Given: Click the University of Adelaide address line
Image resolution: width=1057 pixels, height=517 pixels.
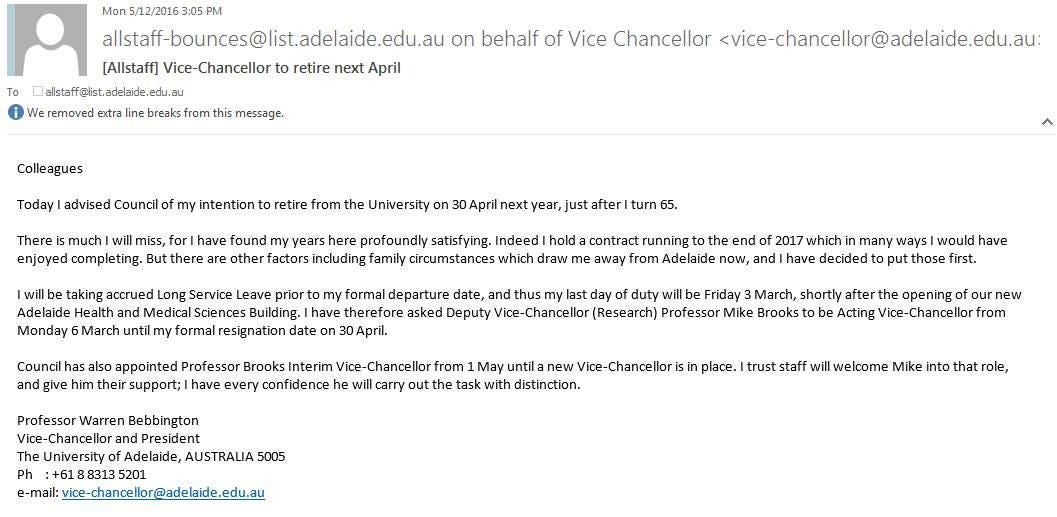Looking at the screenshot, I should (151, 456).
